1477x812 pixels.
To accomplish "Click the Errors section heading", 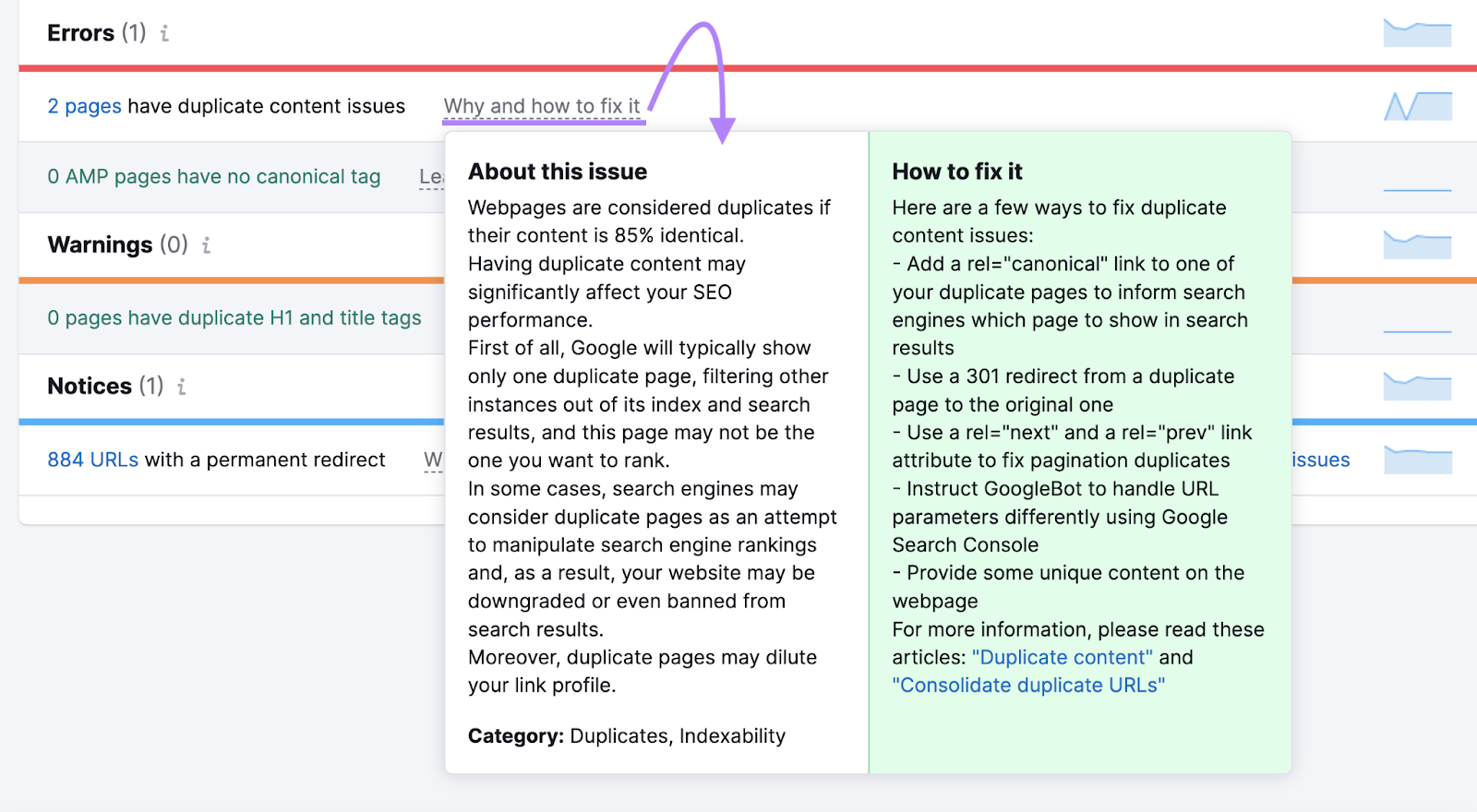I will coord(81,33).
